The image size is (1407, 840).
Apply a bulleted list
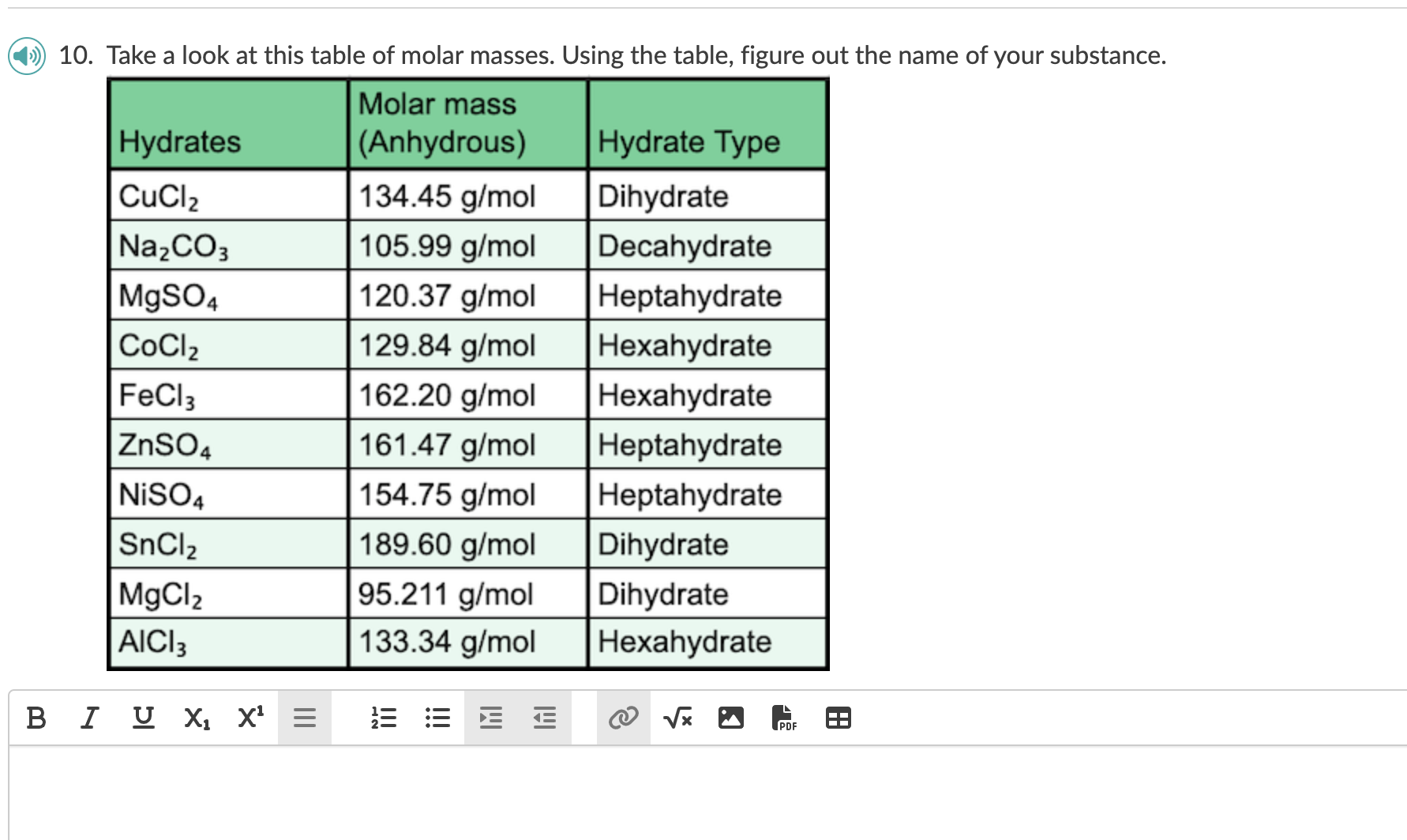pyautogui.click(x=437, y=717)
